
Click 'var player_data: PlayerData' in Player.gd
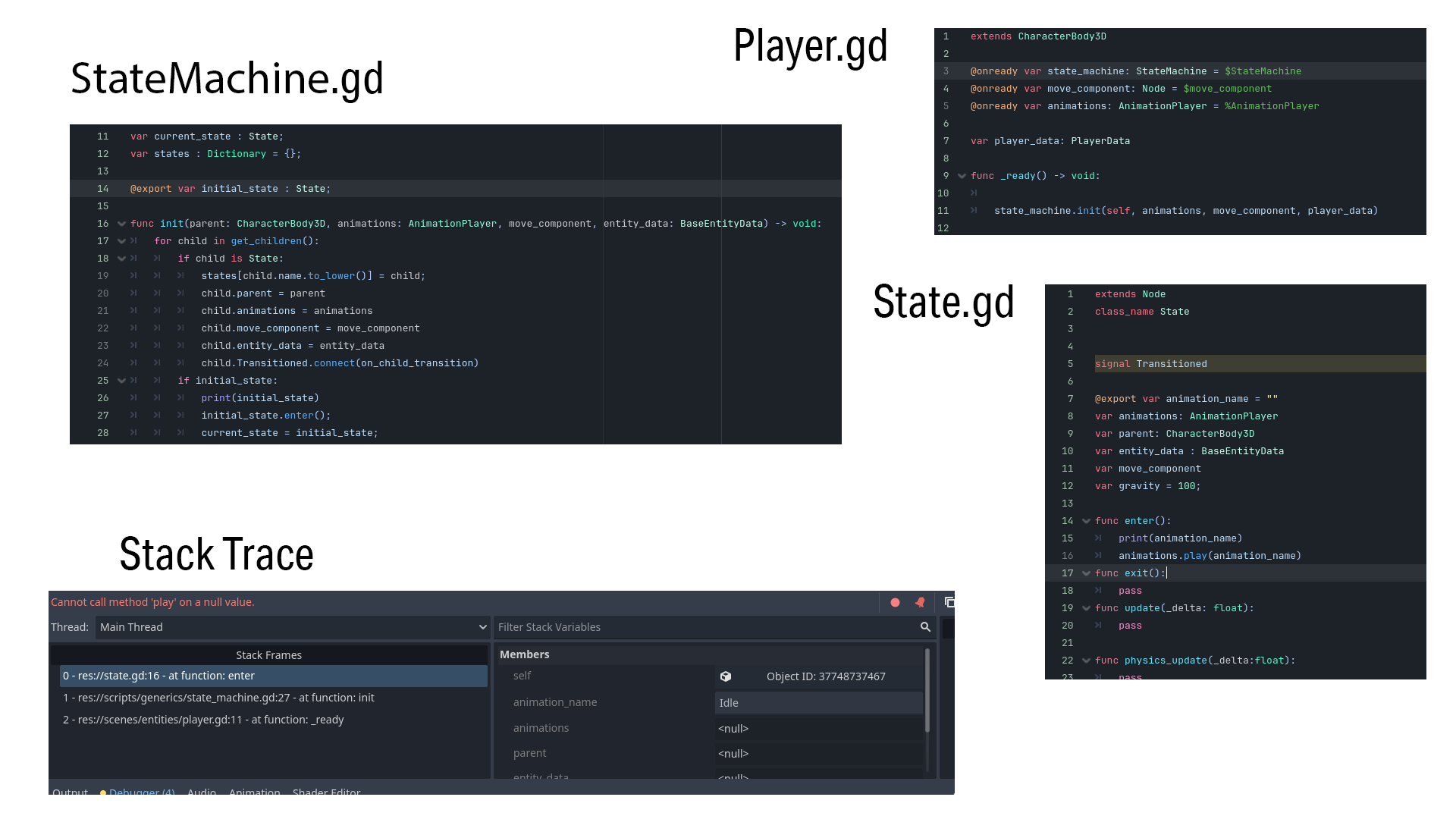pos(1050,141)
